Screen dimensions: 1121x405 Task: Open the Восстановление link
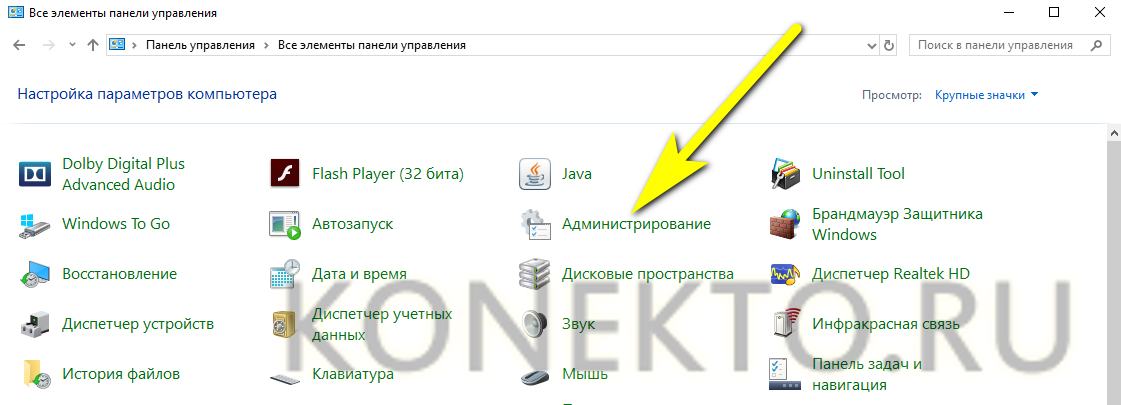click(119, 274)
